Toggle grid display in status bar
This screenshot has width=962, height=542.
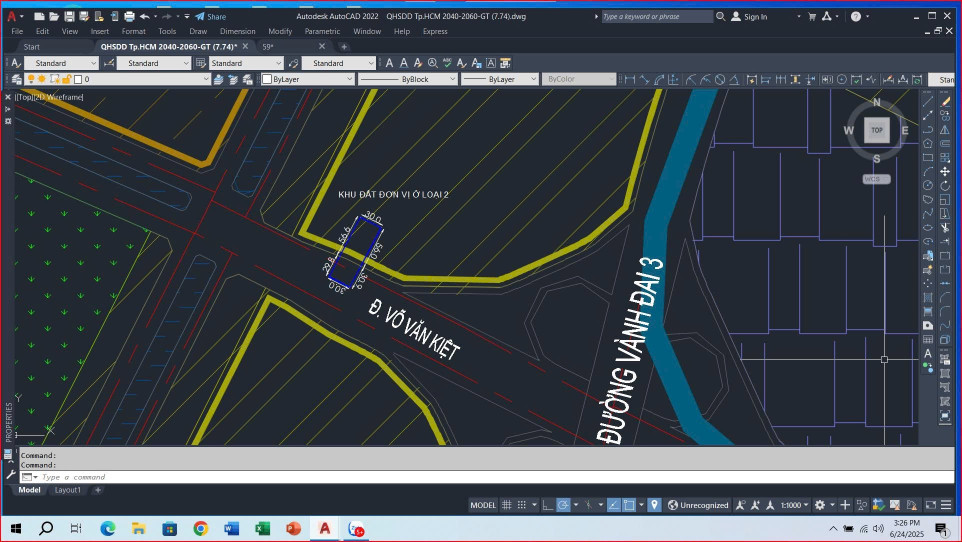point(507,505)
